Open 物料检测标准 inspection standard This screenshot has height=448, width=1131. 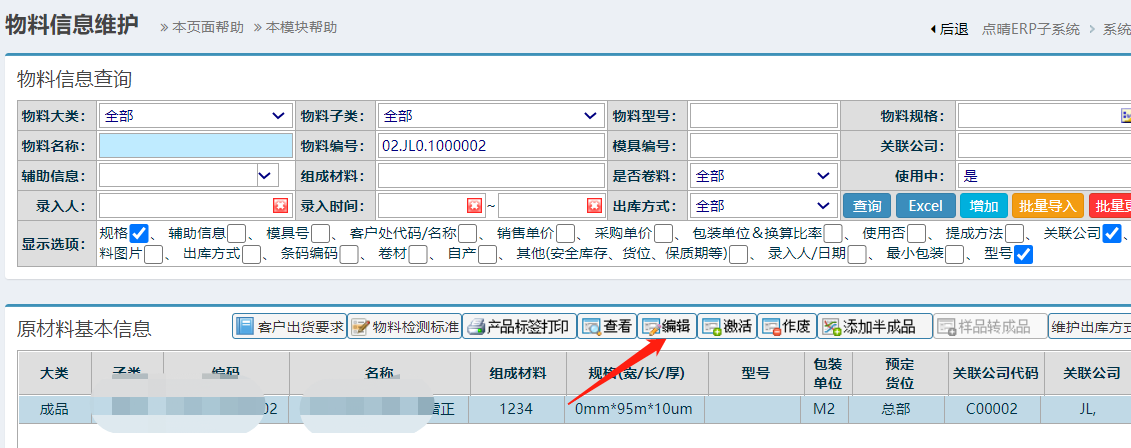[x=403, y=327]
